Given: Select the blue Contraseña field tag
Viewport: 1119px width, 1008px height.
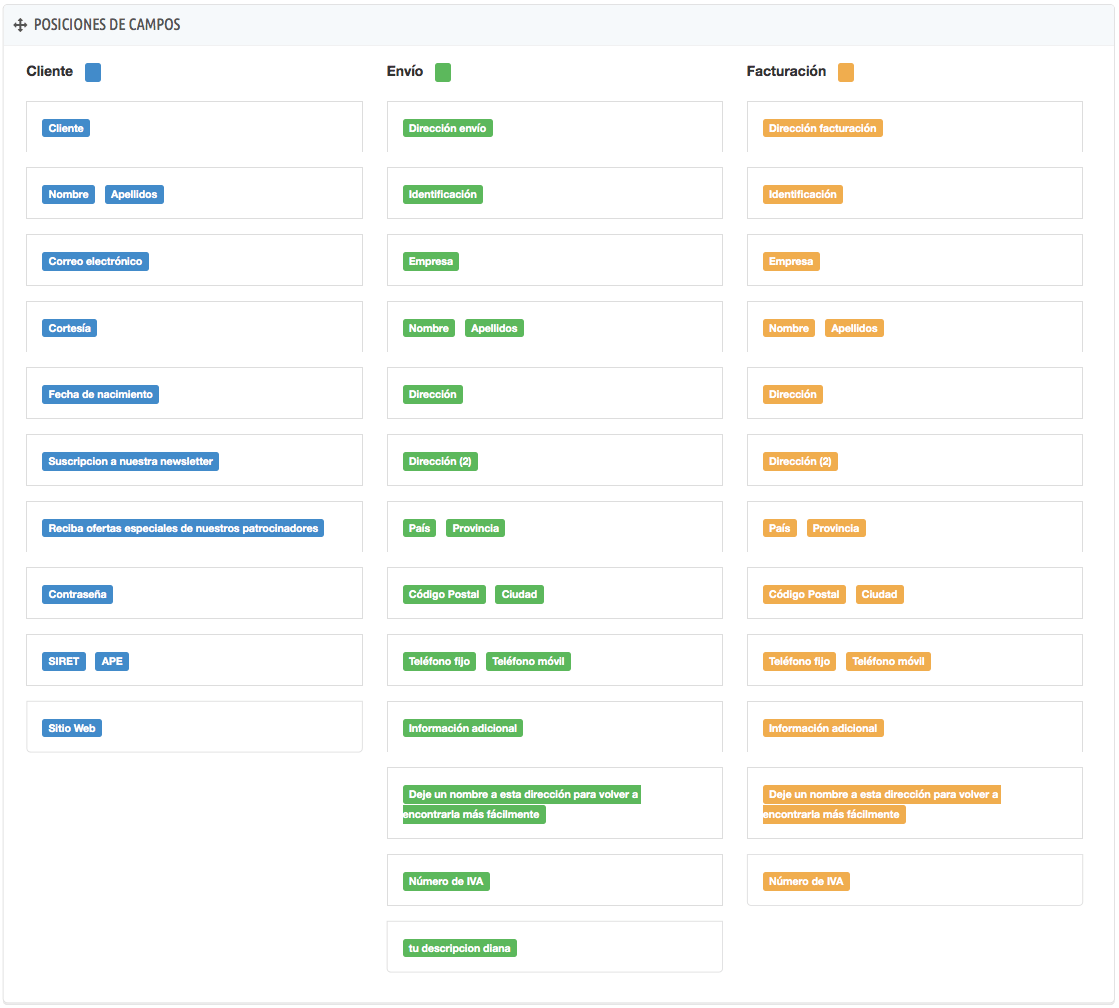Looking at the screenshot, I should (x=77, y=594).
